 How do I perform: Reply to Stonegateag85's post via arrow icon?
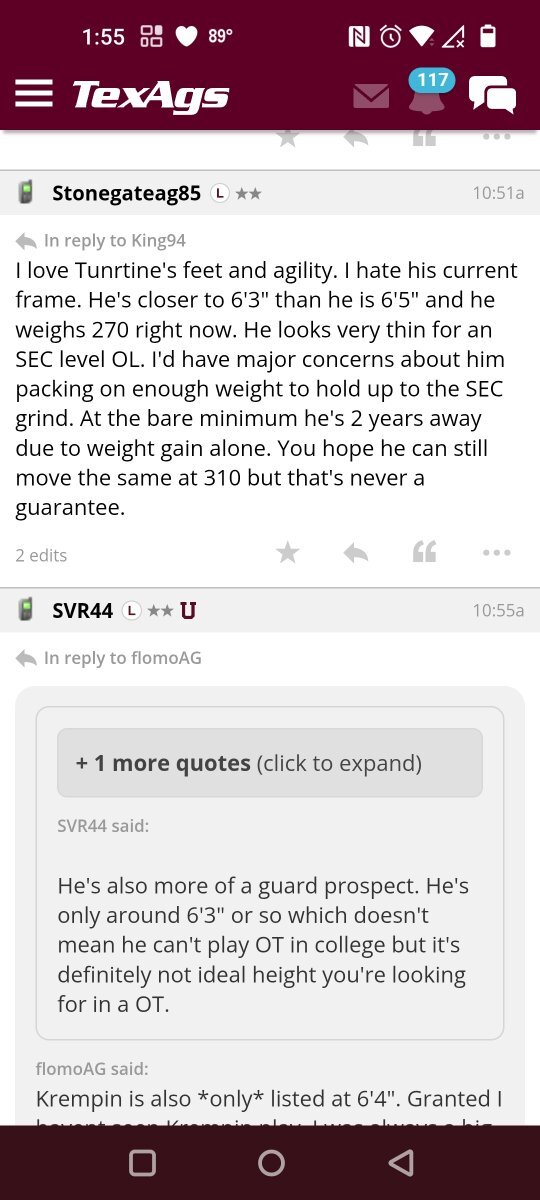coord(355,552)
